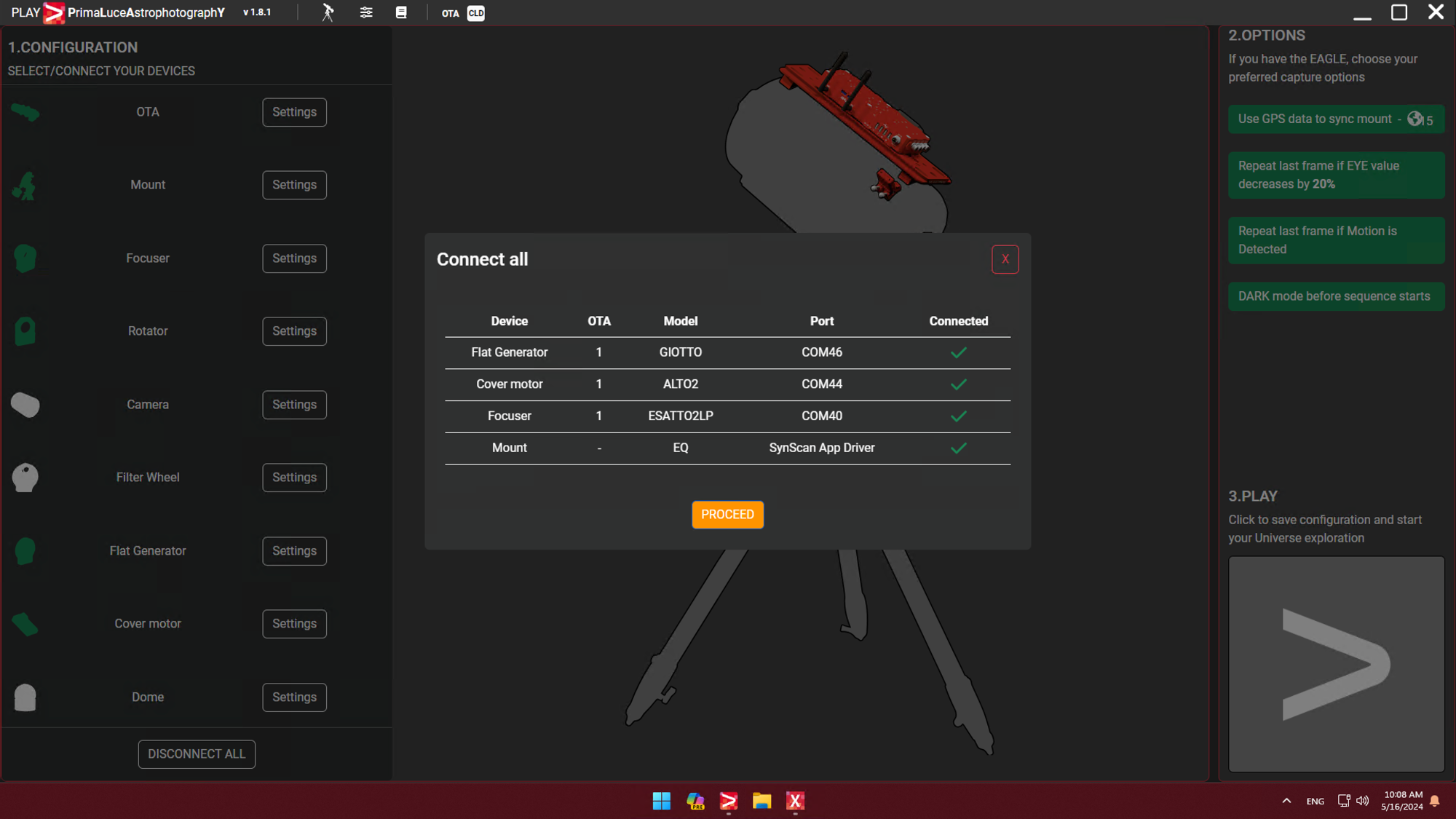The height and width of the screenshot is (819, 1456).
Task: Click the Mount device icon
Action: pos(24,186)
